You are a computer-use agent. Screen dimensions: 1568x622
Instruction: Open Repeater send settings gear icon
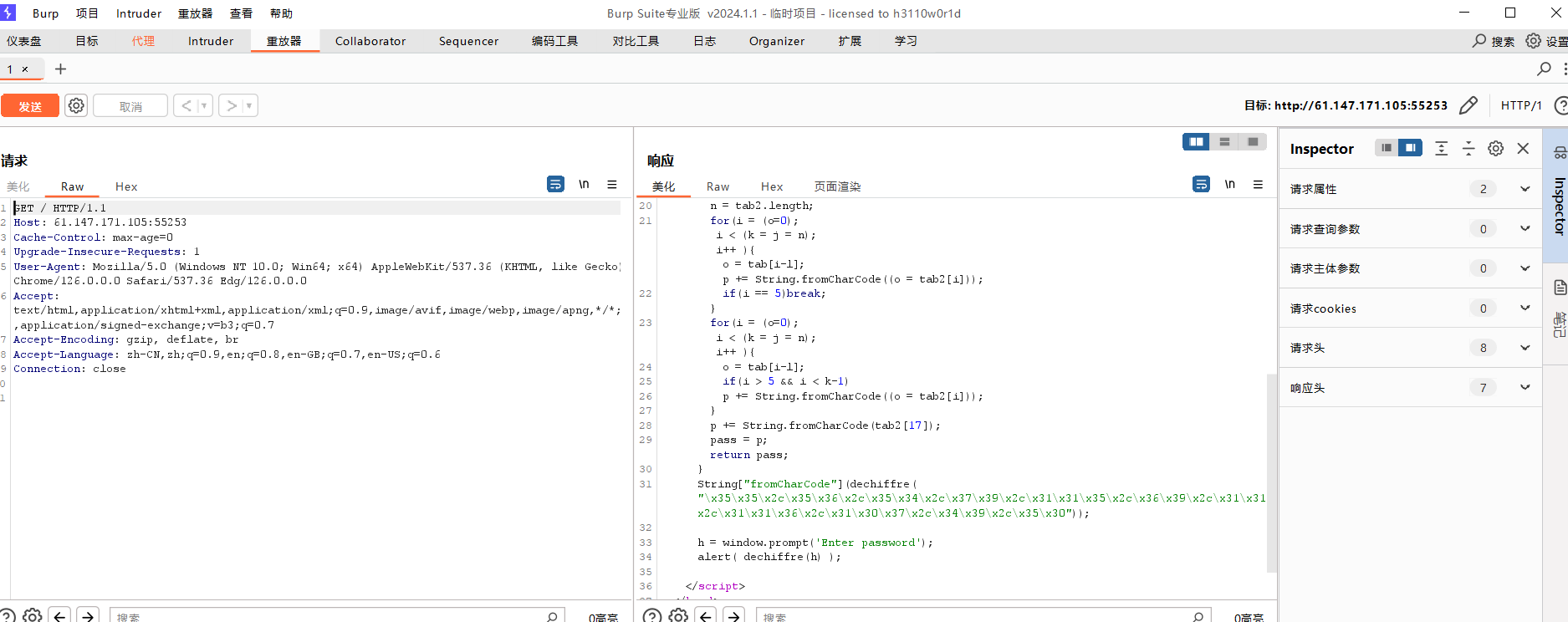pos(76,105)
